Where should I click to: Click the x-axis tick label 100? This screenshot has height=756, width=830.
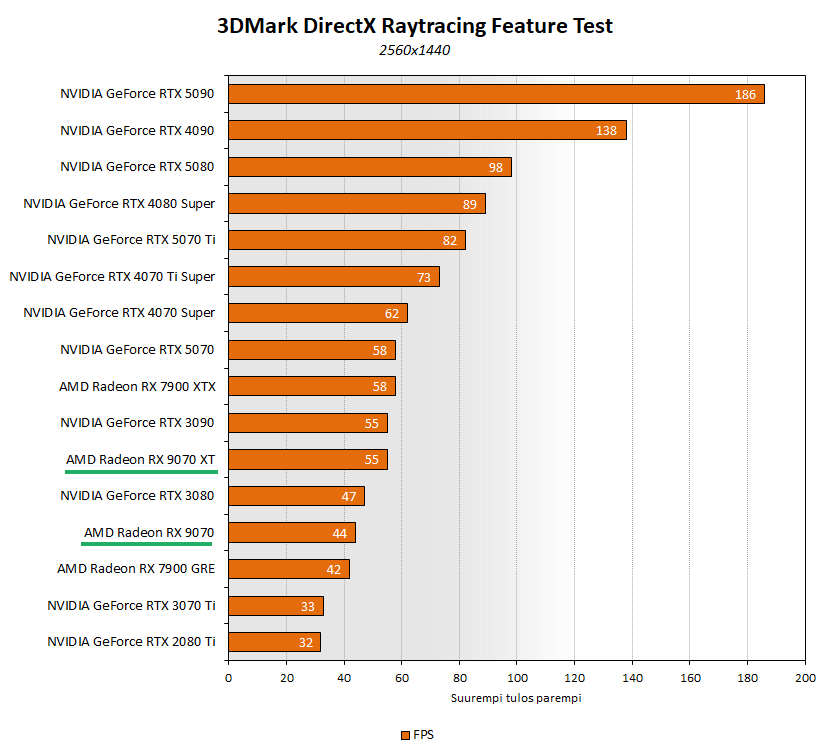(517, 678)
